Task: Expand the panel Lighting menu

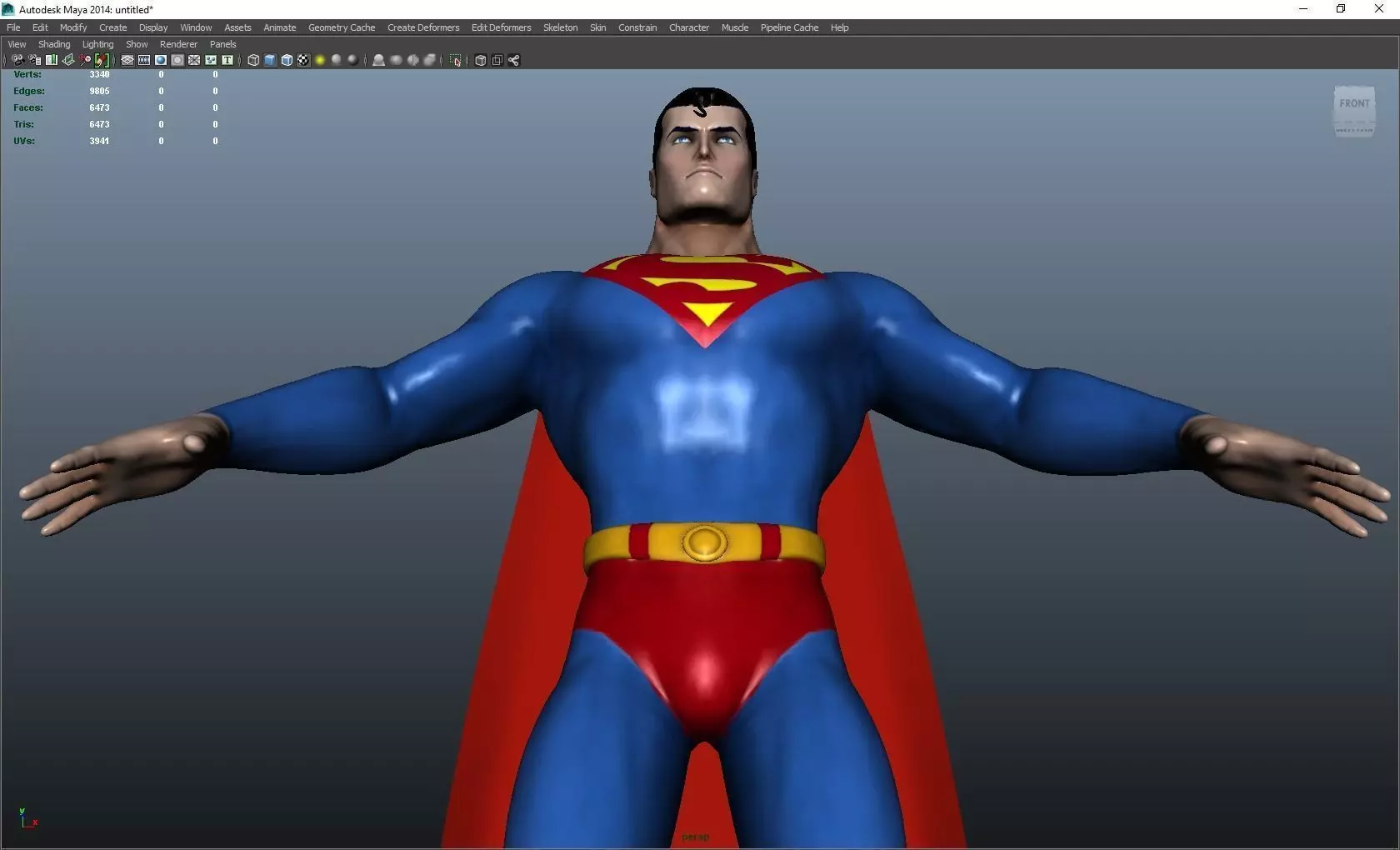Action: point(97,44)
